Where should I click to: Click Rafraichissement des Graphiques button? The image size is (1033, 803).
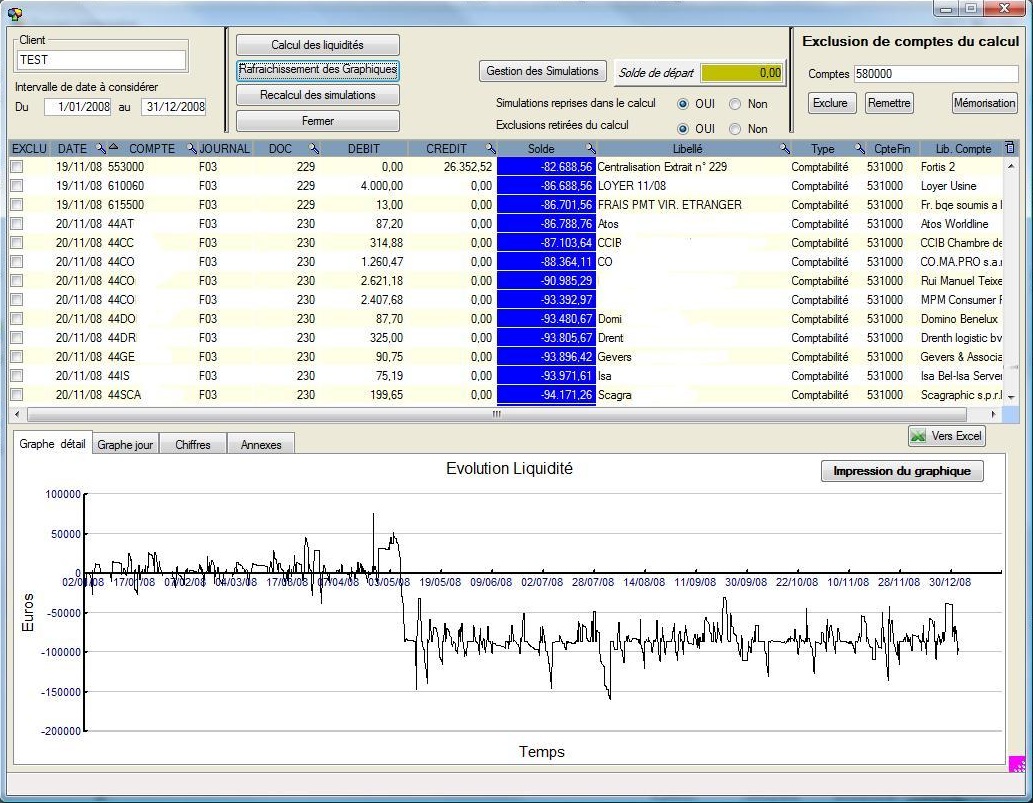coord(318,69)
